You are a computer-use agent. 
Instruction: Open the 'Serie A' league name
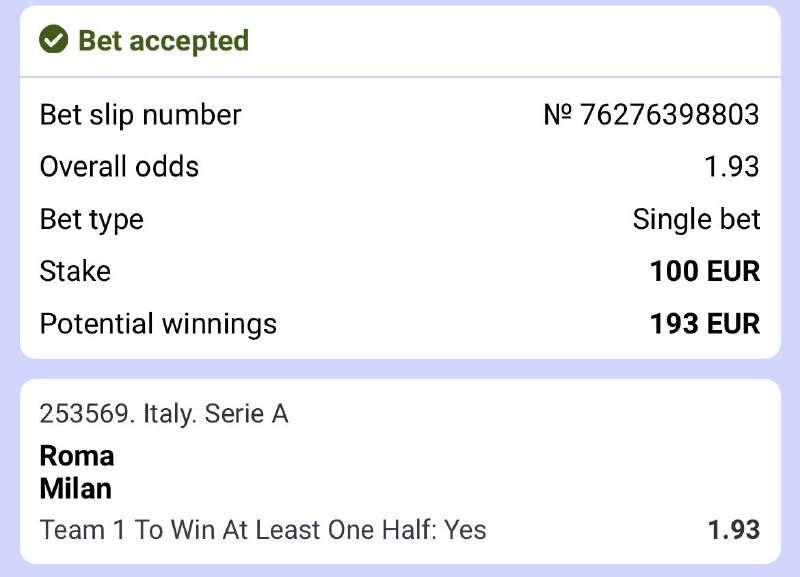click(x=246, y=414)
